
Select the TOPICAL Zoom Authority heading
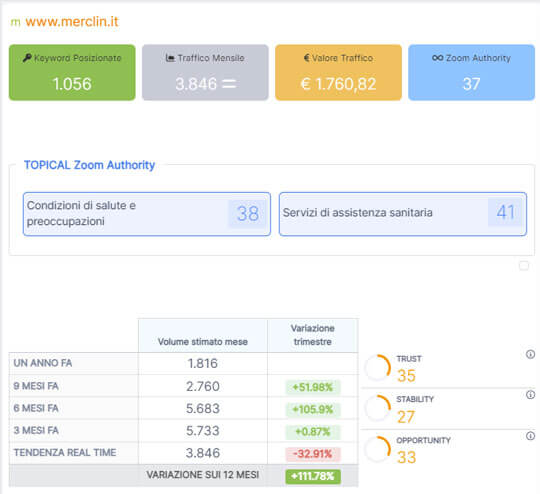(x=90, y=165)
